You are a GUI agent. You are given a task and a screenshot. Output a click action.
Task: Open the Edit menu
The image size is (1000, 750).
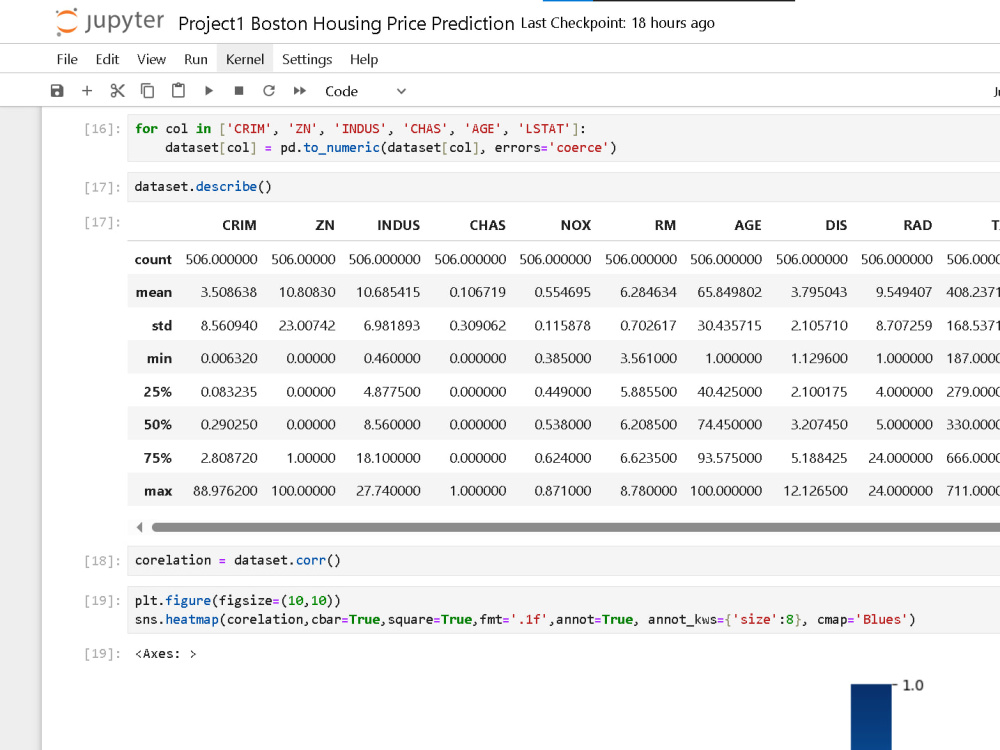pos(107,59)
